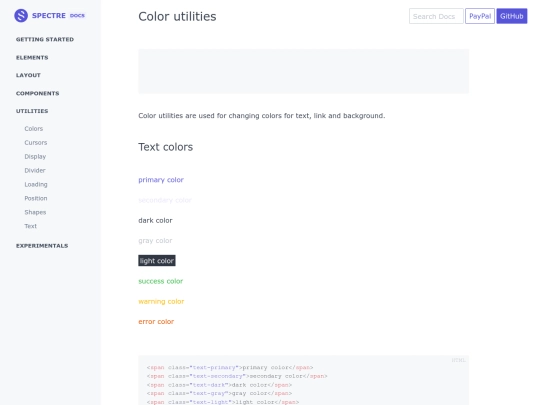Click the DOCS badge beside Spectre
The height and width of the screenshot is (405, 540).
[x=77, y=15]
